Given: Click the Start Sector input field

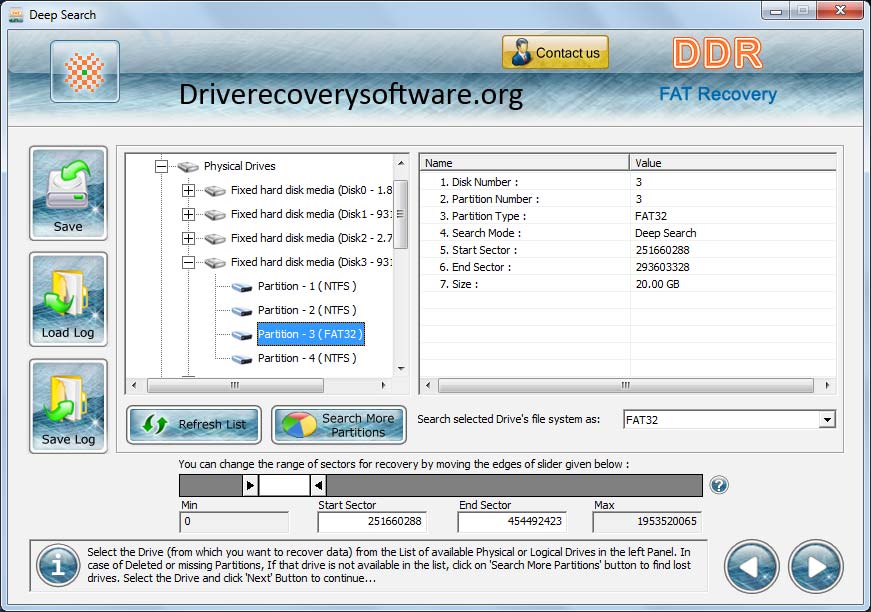Looking at the screenshot, I should point(372,521).
